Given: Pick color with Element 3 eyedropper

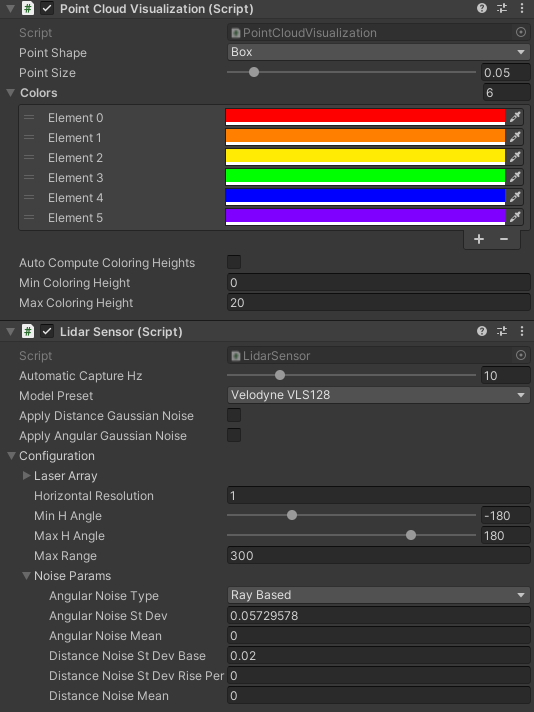Looking at the screenshot, I should [x=514, y=177].
